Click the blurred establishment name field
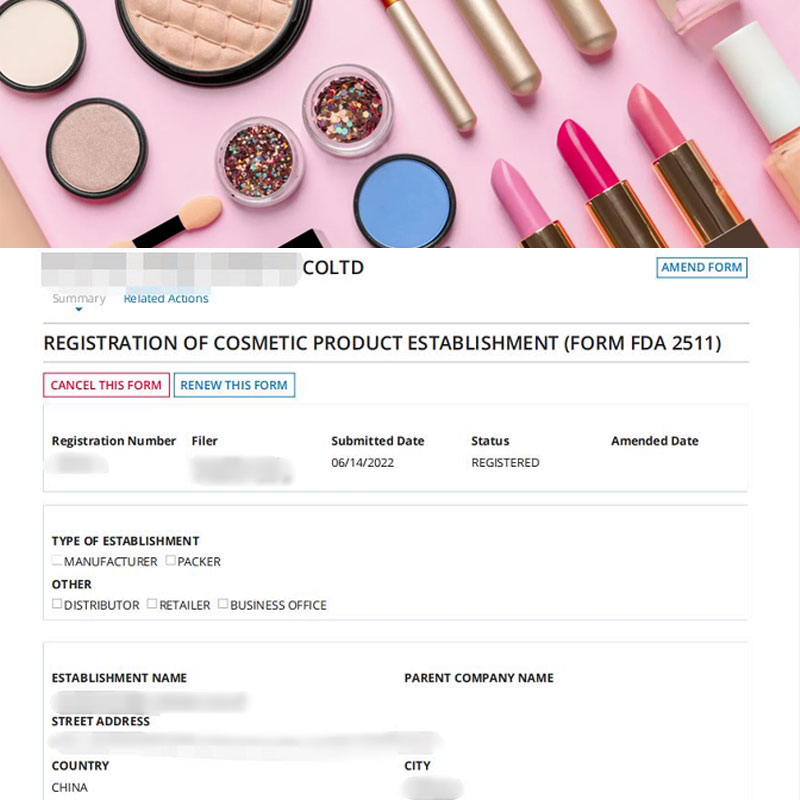Viewport: 800px width, 800px height. (149, 702)
